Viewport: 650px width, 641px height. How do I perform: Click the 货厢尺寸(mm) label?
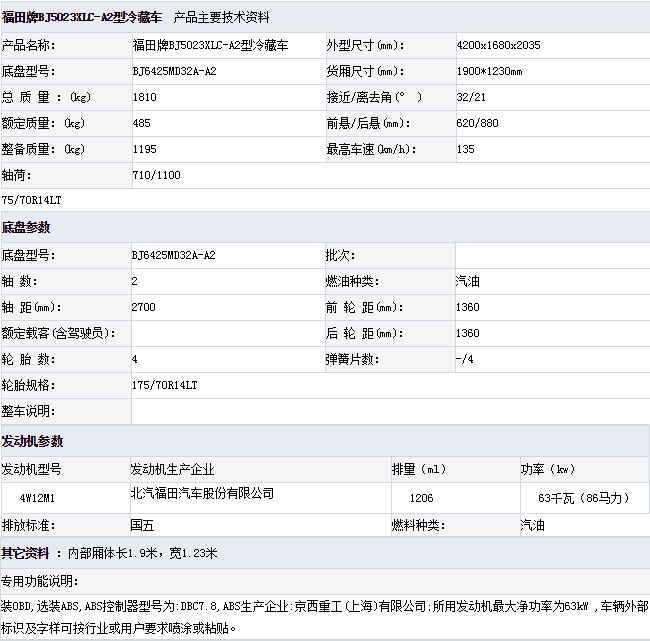click(365, 71)
